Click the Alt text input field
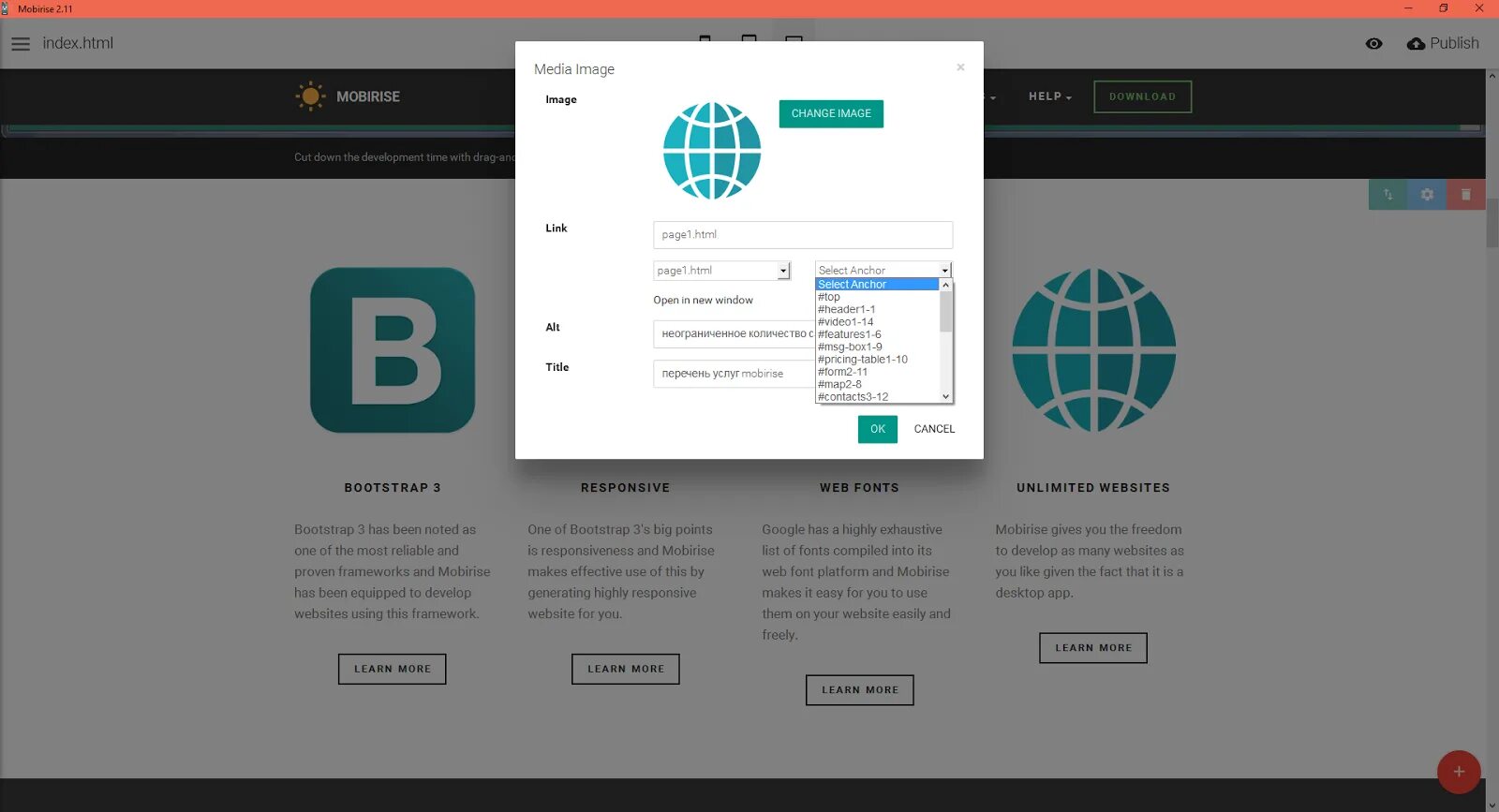The height and width of the screenshot is (812, 1499). [734, 334]
